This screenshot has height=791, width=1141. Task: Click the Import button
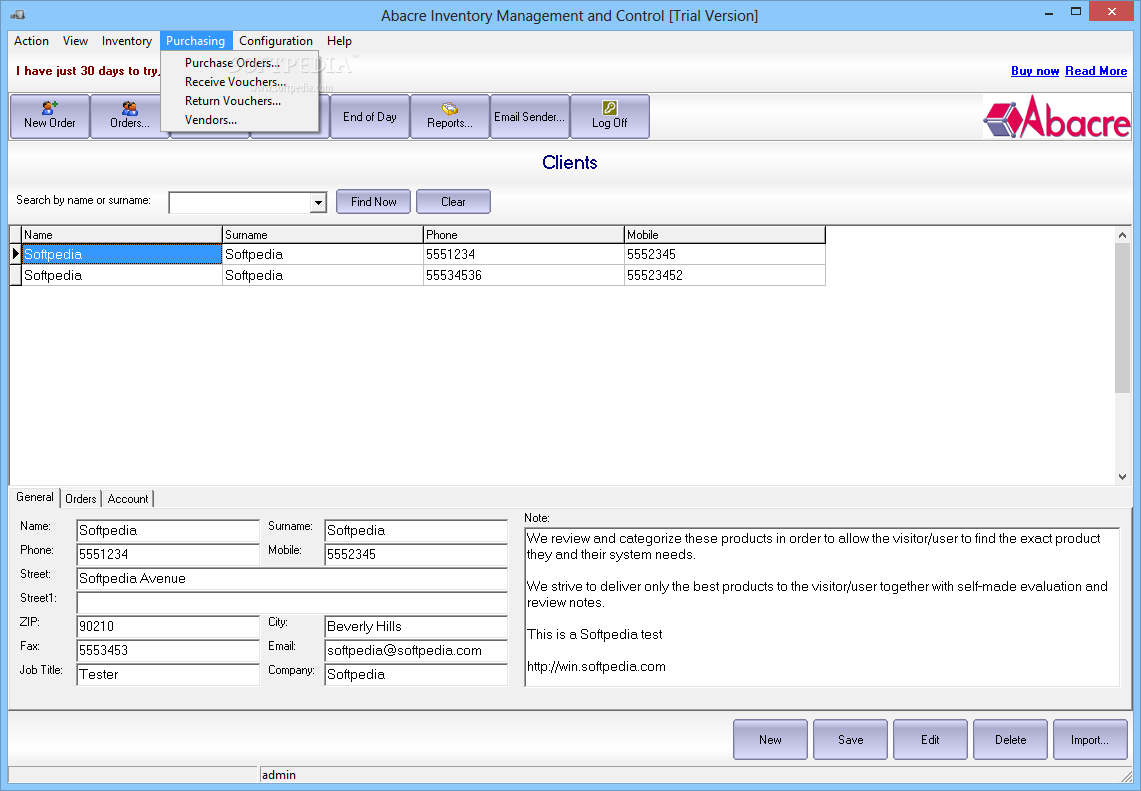click(x=1090, y=739)
